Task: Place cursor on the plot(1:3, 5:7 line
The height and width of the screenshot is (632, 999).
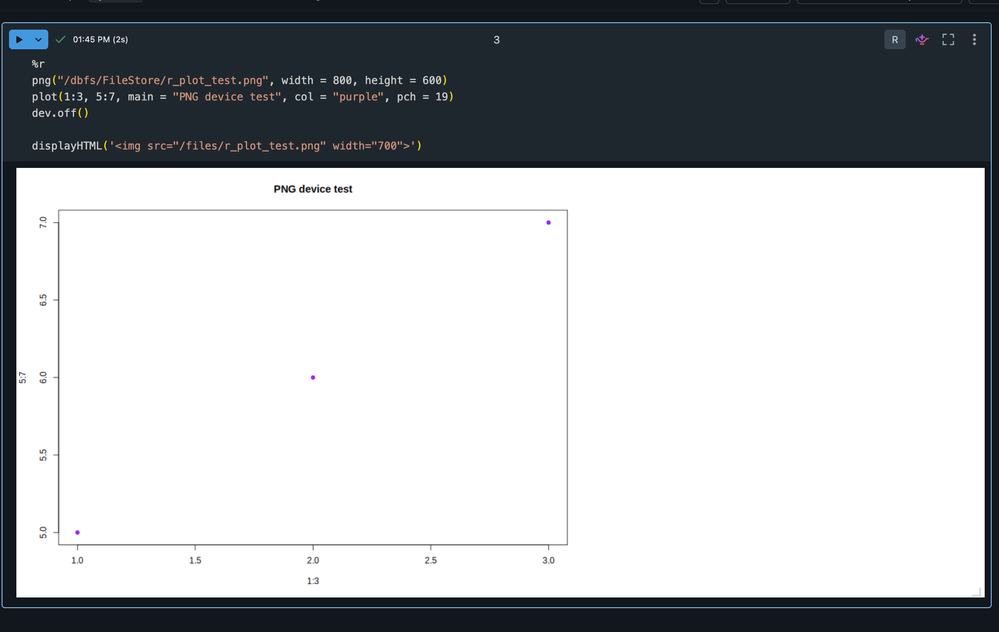Action: point(243,97)
